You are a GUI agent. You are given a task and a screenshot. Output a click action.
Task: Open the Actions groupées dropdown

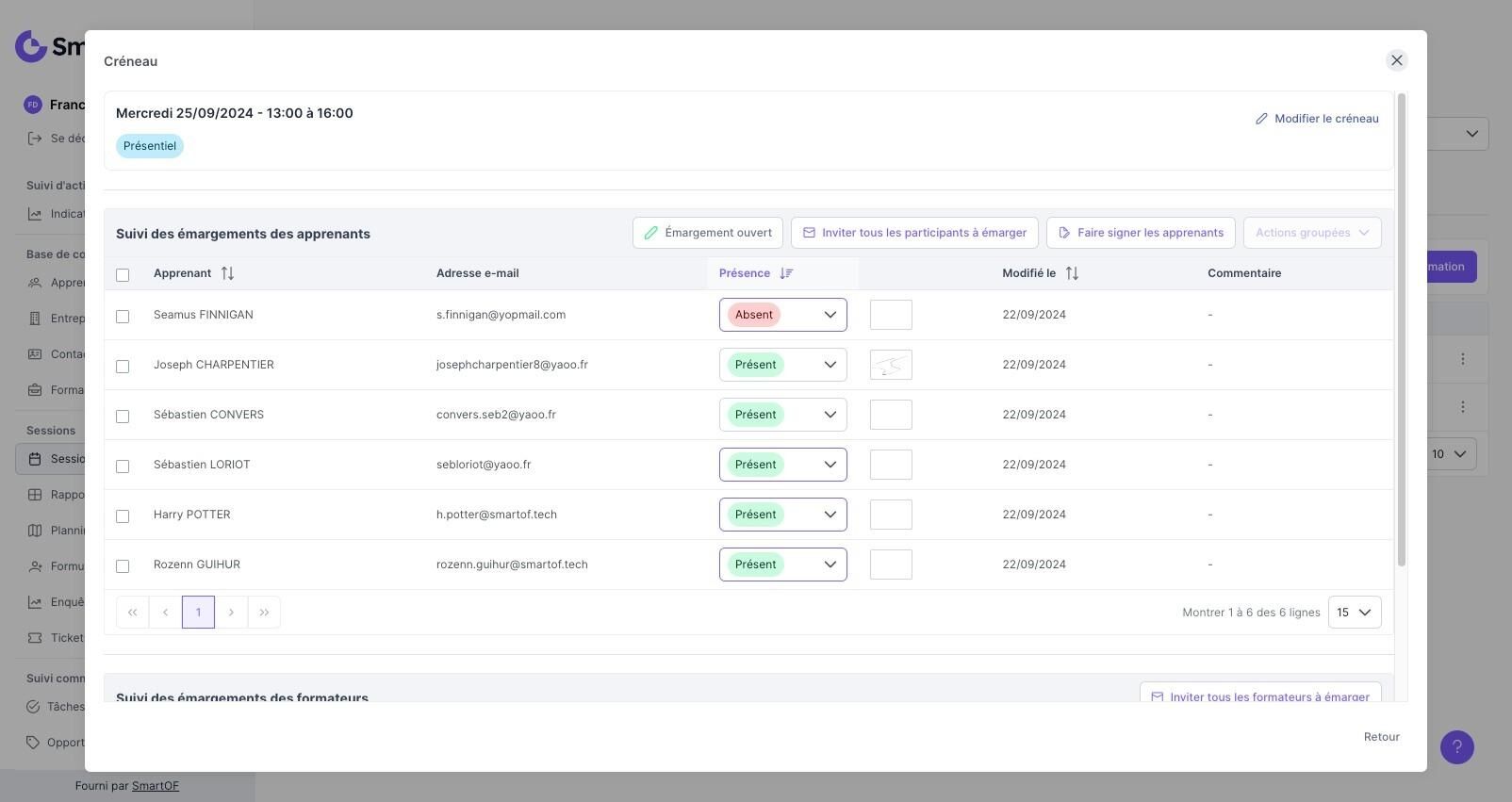point(1312,233)
